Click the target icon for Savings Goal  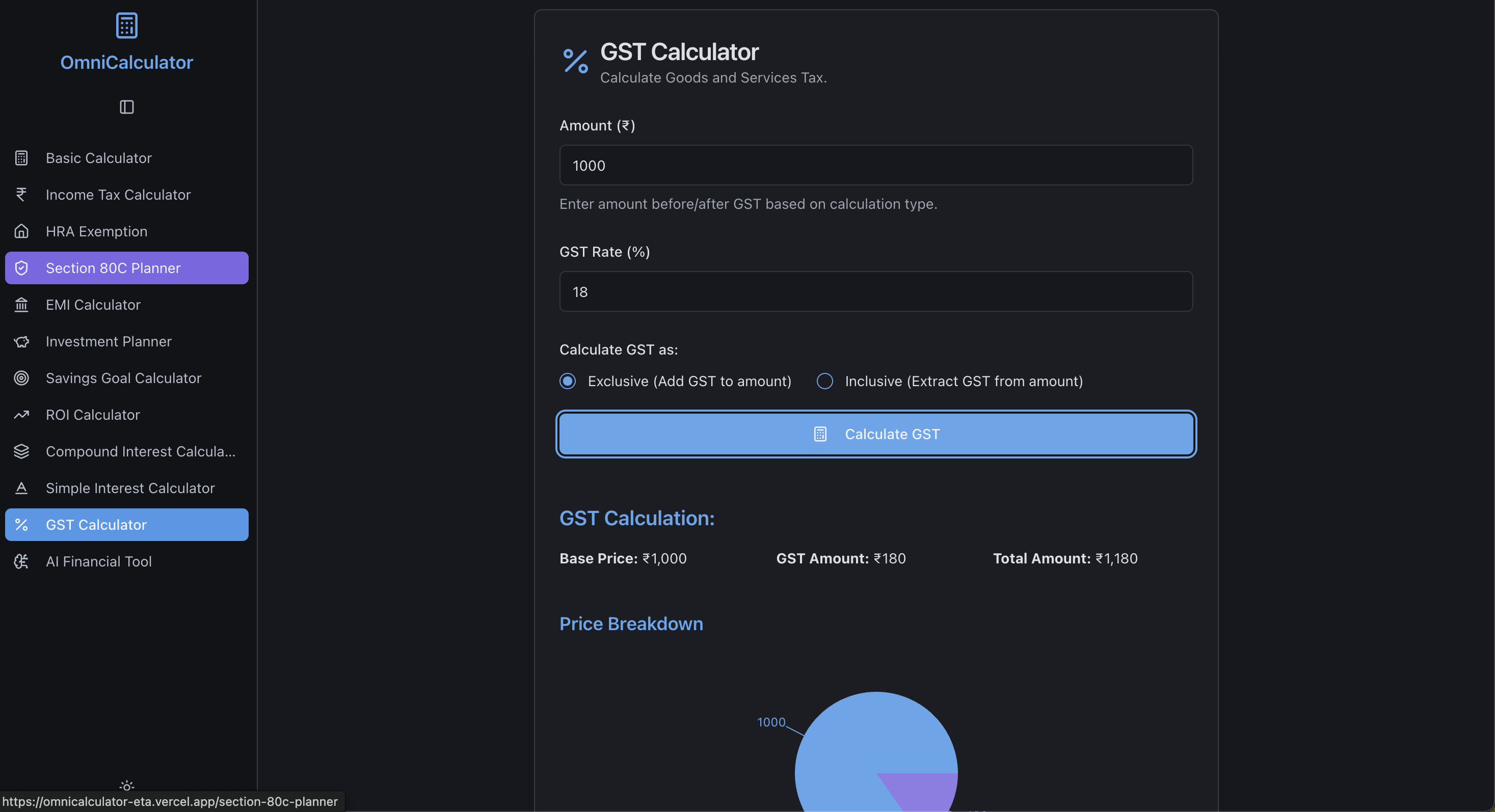[21, 378]
